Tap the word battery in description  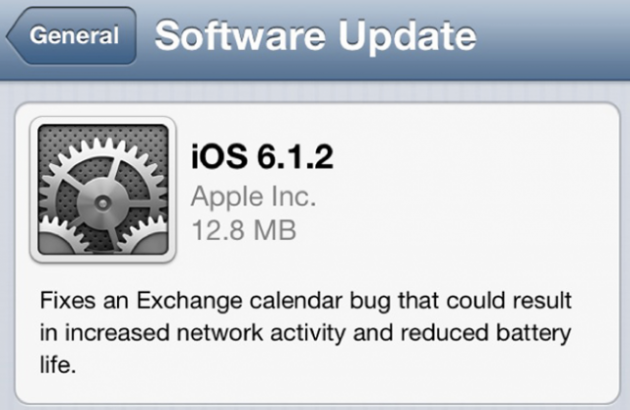click(534, 334)
